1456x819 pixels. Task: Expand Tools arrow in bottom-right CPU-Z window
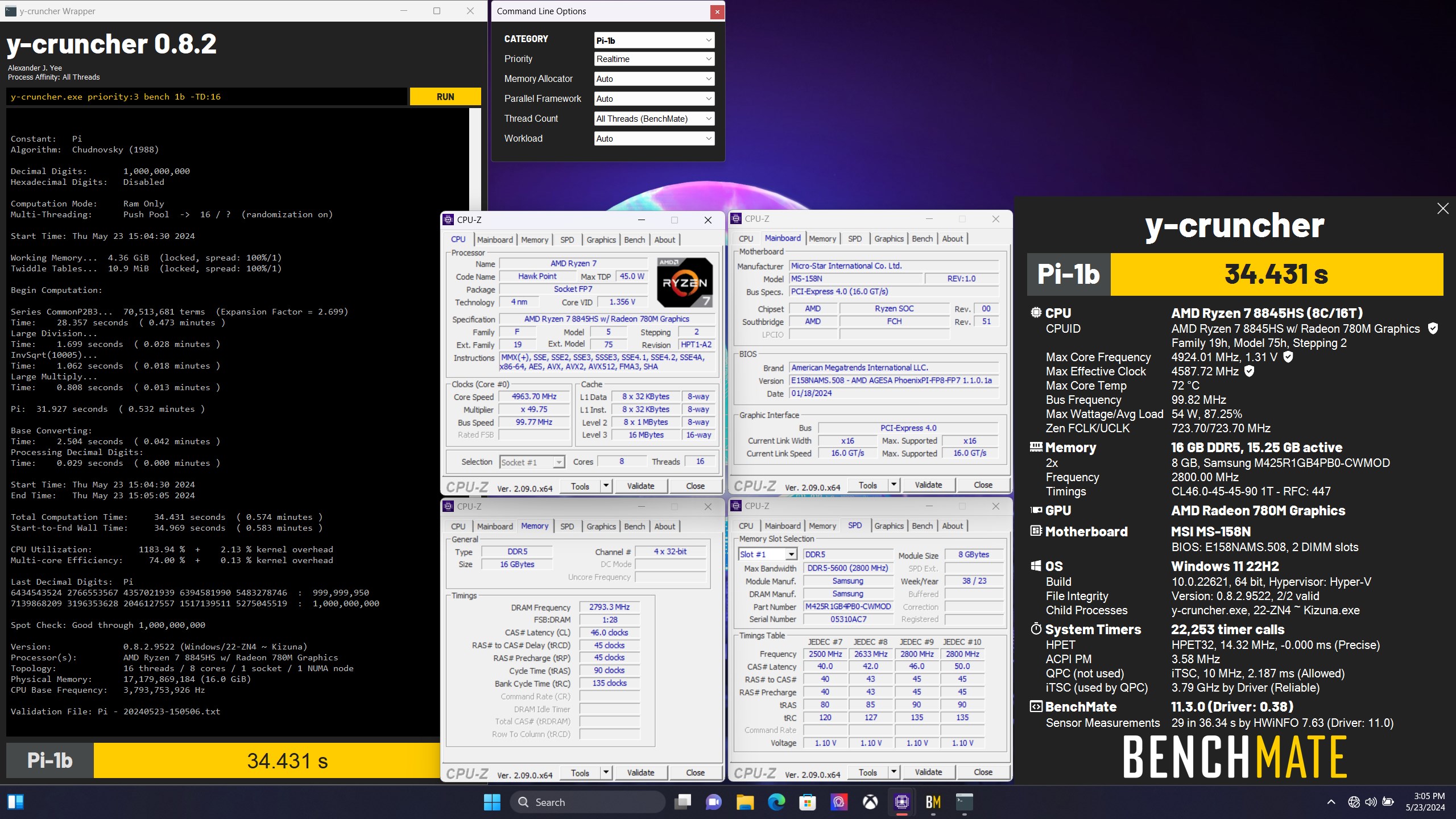coord(894,772)
